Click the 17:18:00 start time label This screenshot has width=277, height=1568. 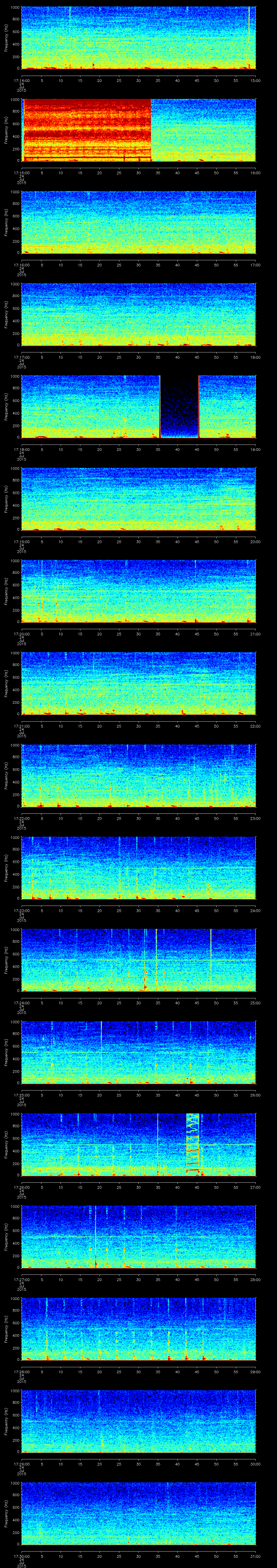click(x=22, y=449)
